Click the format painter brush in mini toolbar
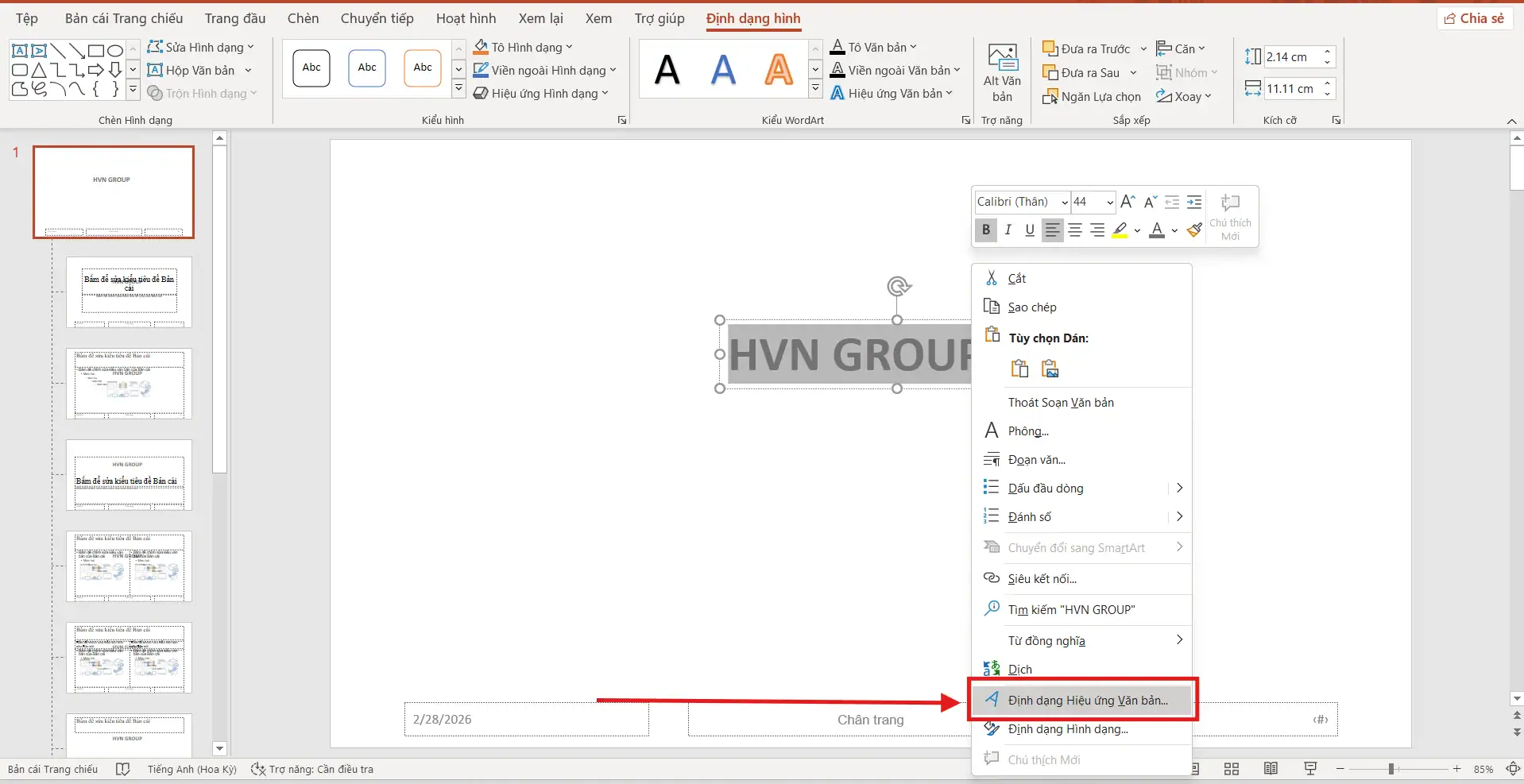This screenshot has height=784, width=1524. pos(1193,230)
